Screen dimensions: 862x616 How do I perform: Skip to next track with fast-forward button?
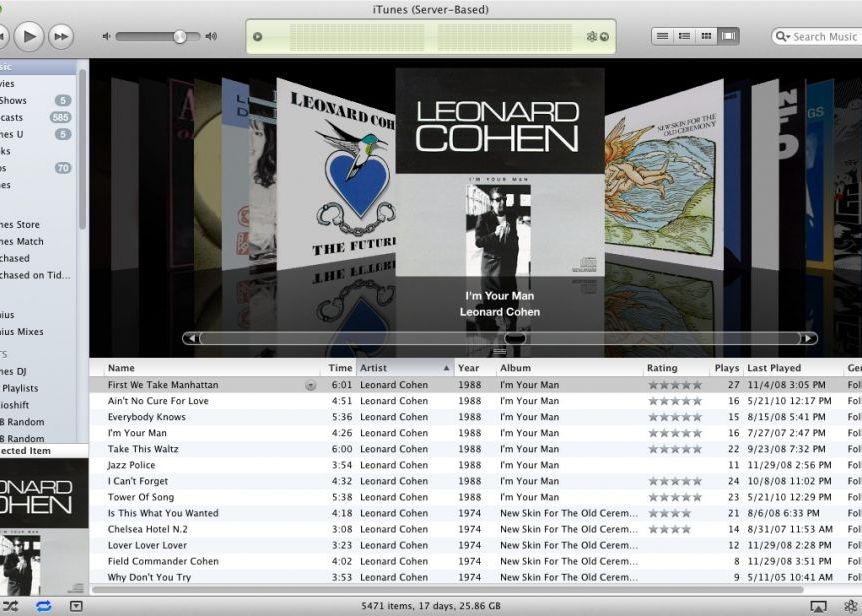pyautogui.click(x=61, y=37)
